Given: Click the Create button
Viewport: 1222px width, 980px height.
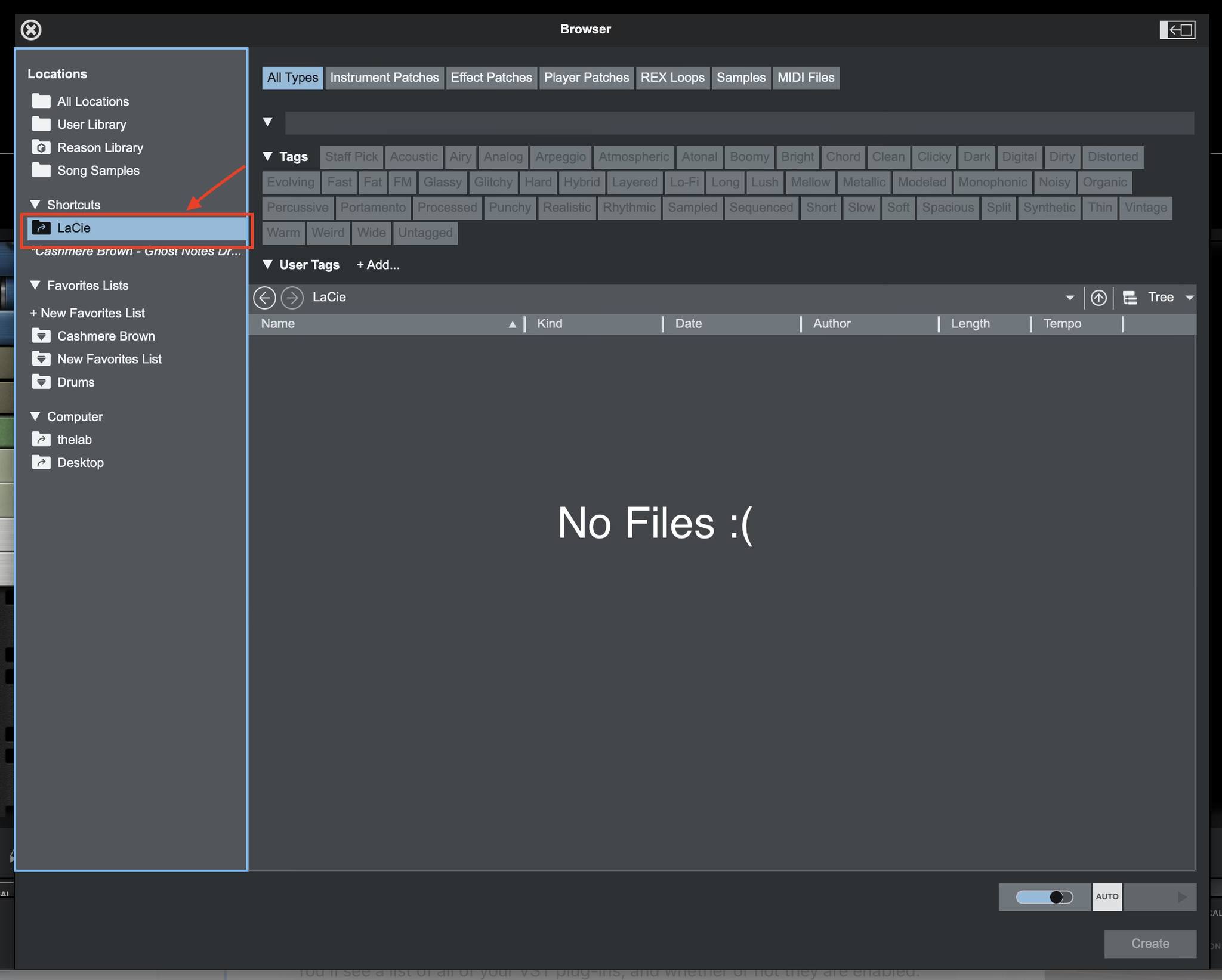Looking at the screenshot, I should tap(1150, 944).
